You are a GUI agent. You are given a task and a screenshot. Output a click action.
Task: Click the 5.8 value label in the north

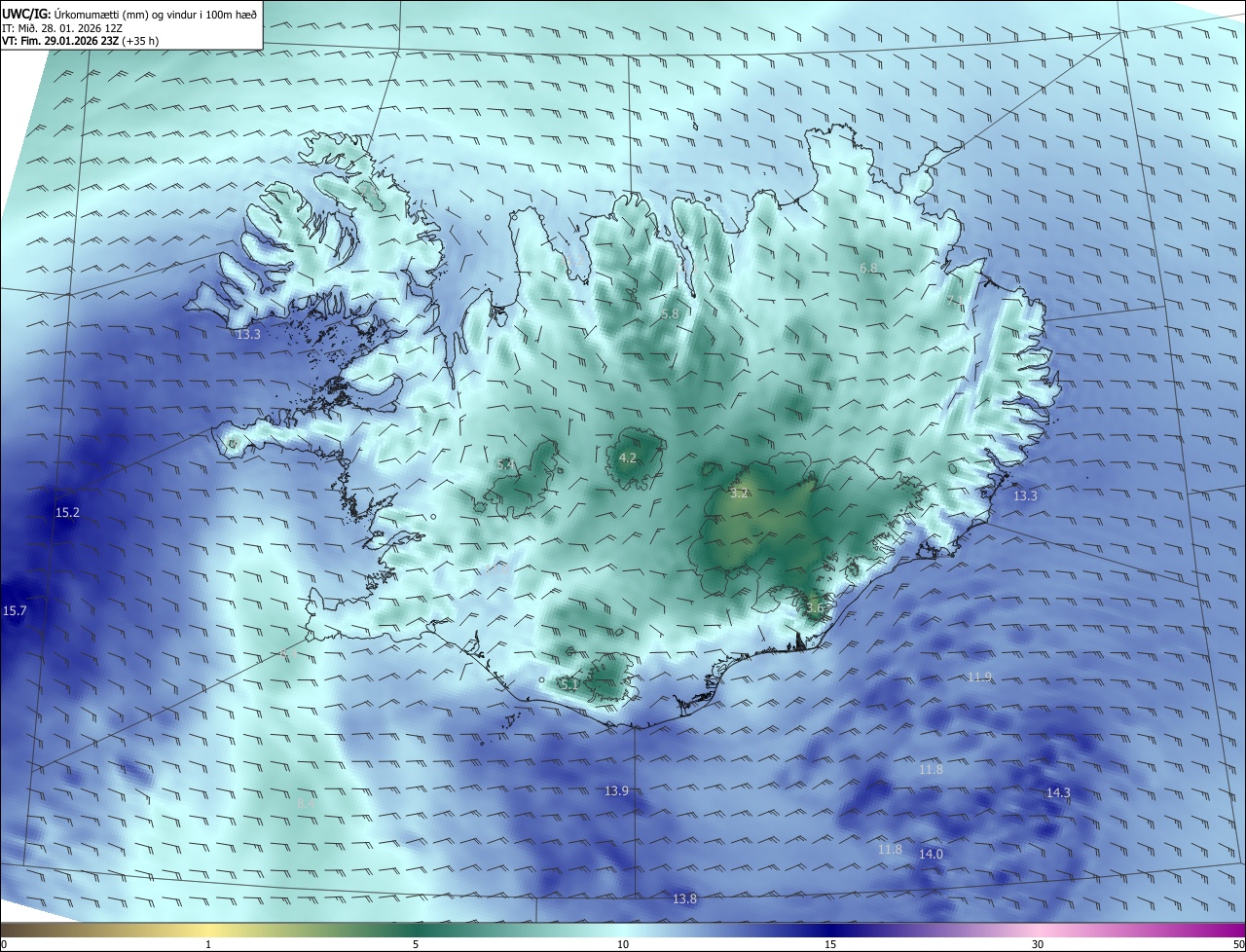tap(670, 313)
